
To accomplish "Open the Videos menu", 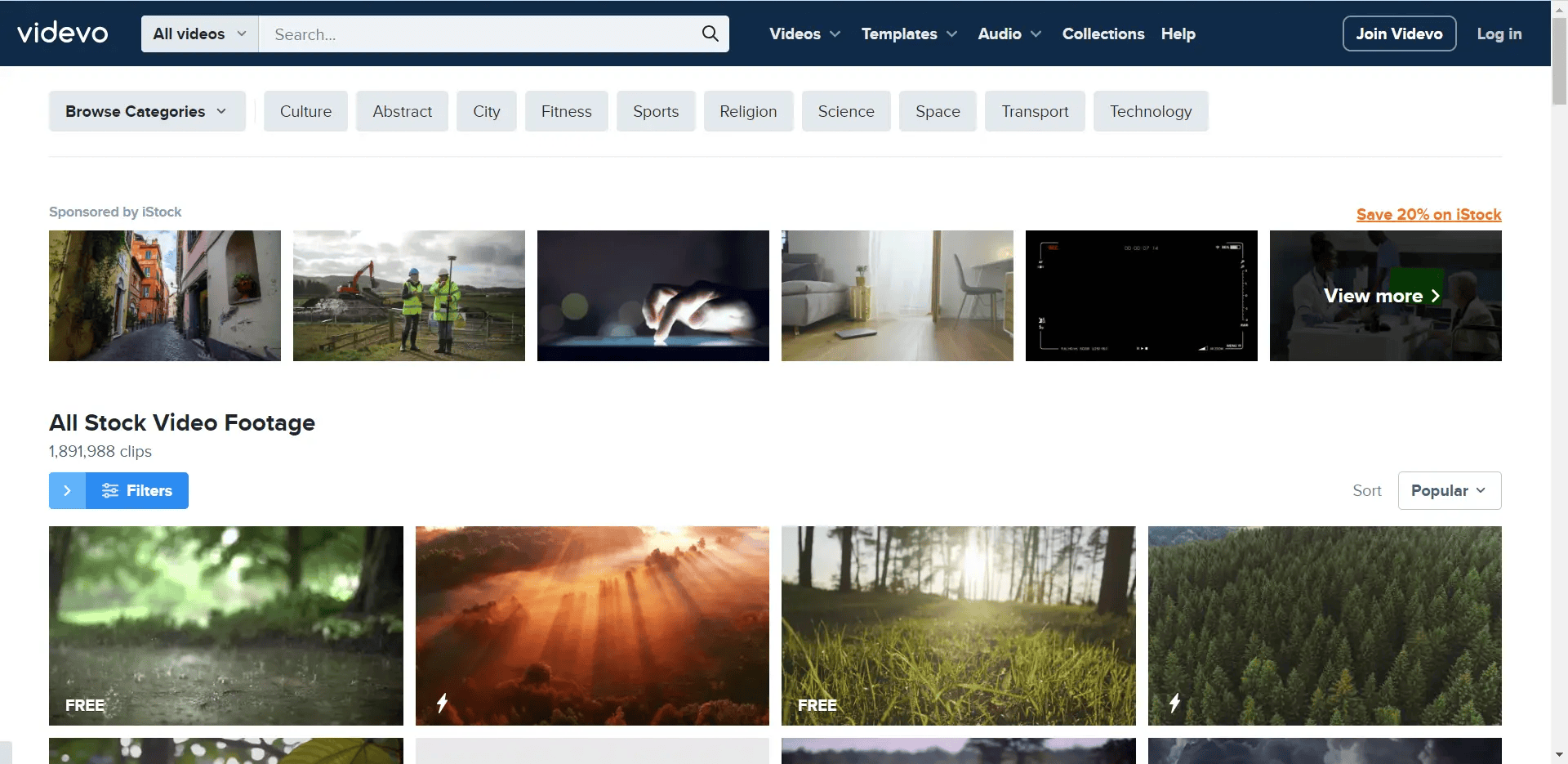I will coord(804,34).
